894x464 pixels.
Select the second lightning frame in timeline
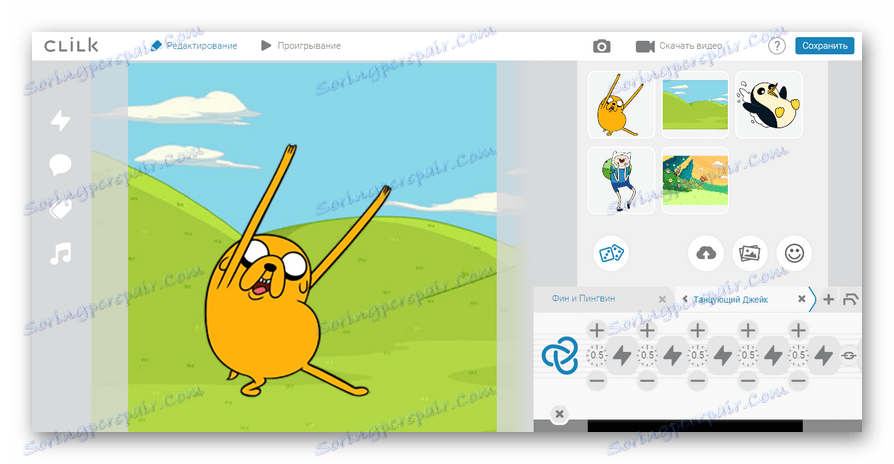[x=673, y=356]
